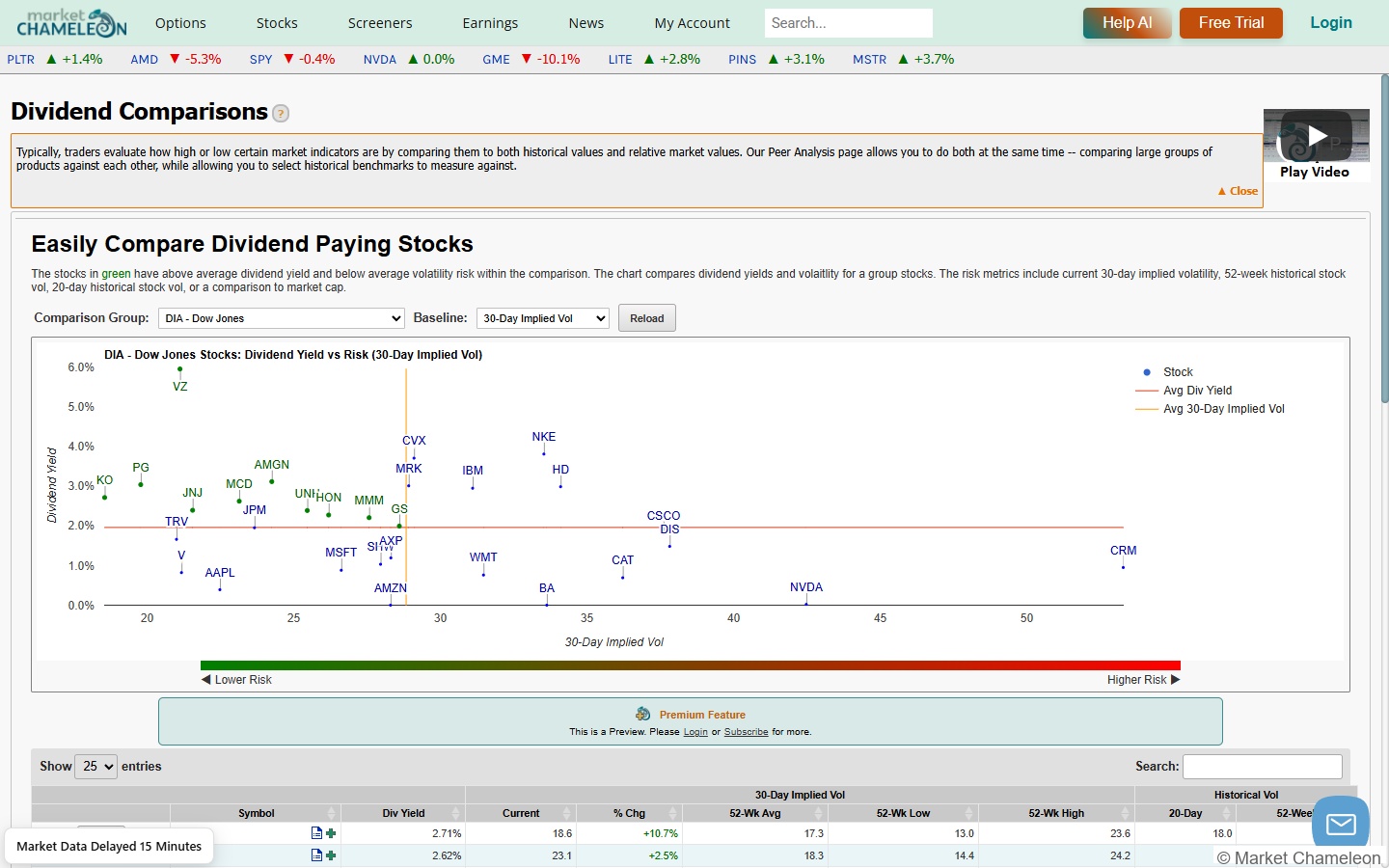Screen dimensions: 1389x868
Task: Open the My Account menu
Action: 693,23
